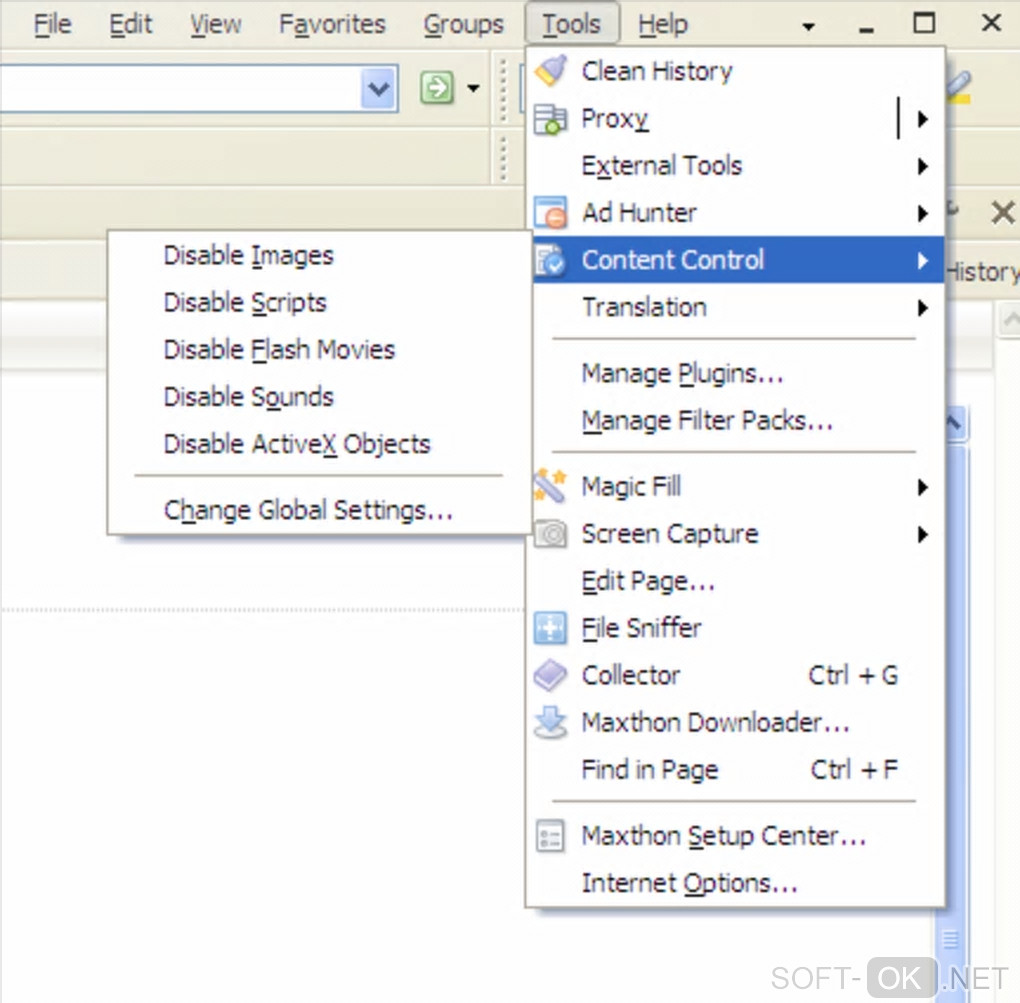Image resolution: width=1020 pixels, height=1003 pixels.
Task: Toggle Disable Flash Movies option
Action: (319, 350)
